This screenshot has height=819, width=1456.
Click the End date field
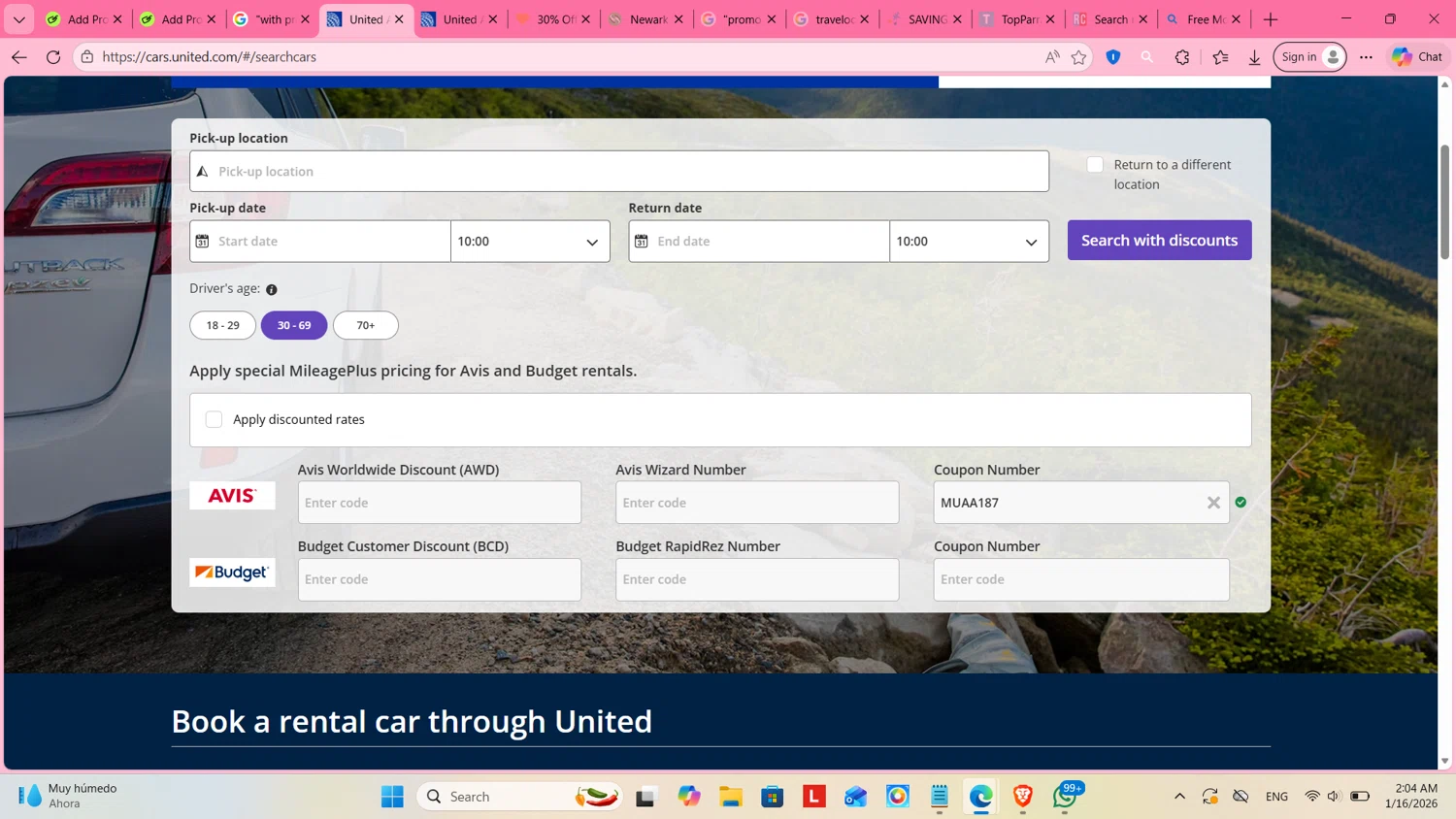pos(759,242)
